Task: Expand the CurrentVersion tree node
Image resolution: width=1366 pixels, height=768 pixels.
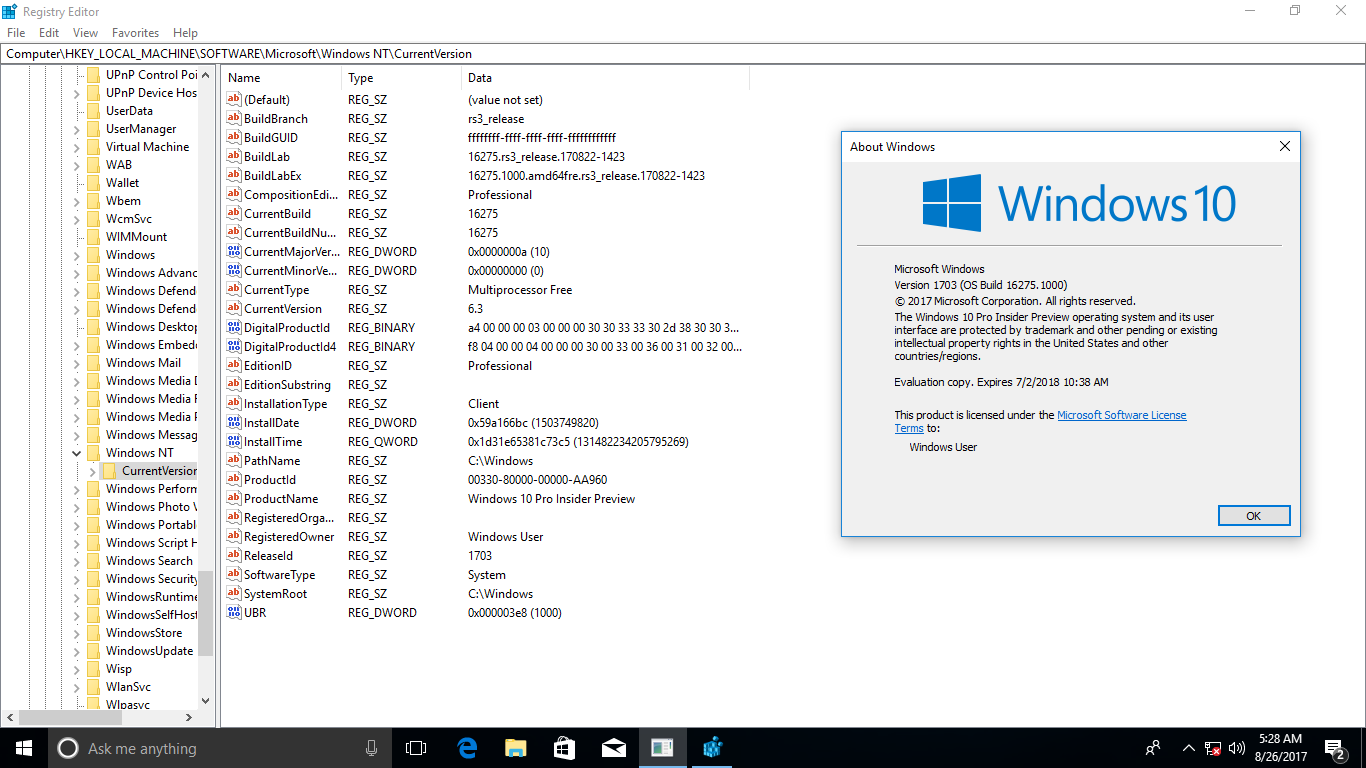Action: point(93,471)
